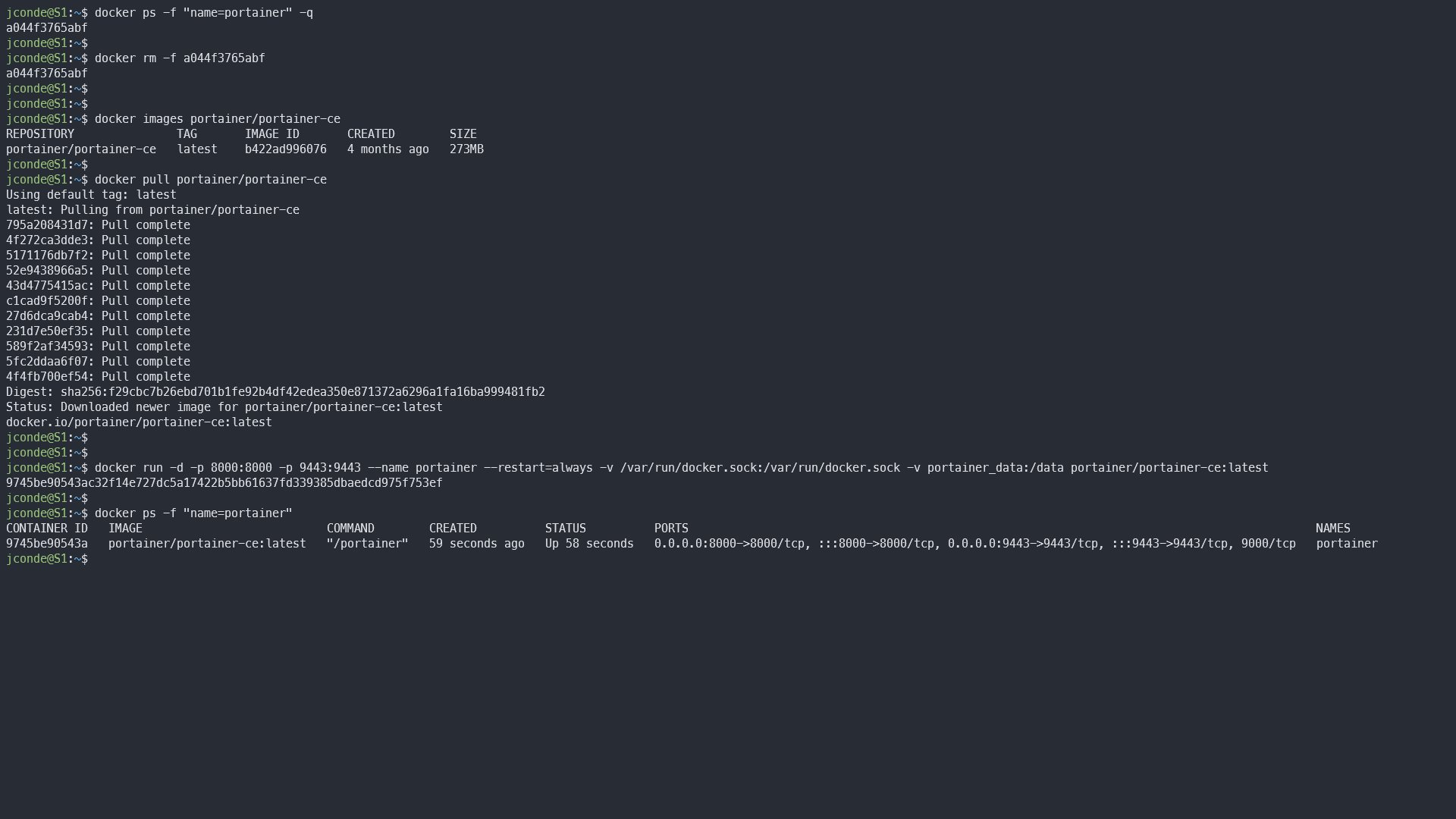The width and height of the screenshot is (1456, 819).
Task: Click the final empty prompt line
Action: click(x=47, y=559)
